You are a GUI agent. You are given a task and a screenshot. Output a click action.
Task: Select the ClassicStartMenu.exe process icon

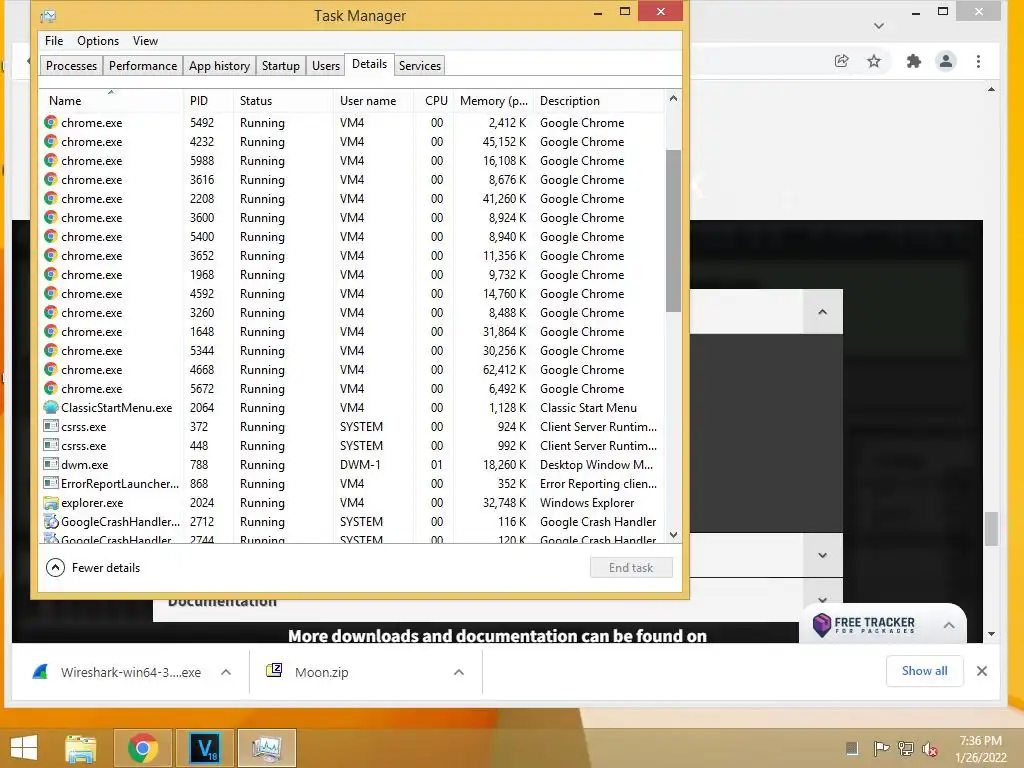coord(50,408)
